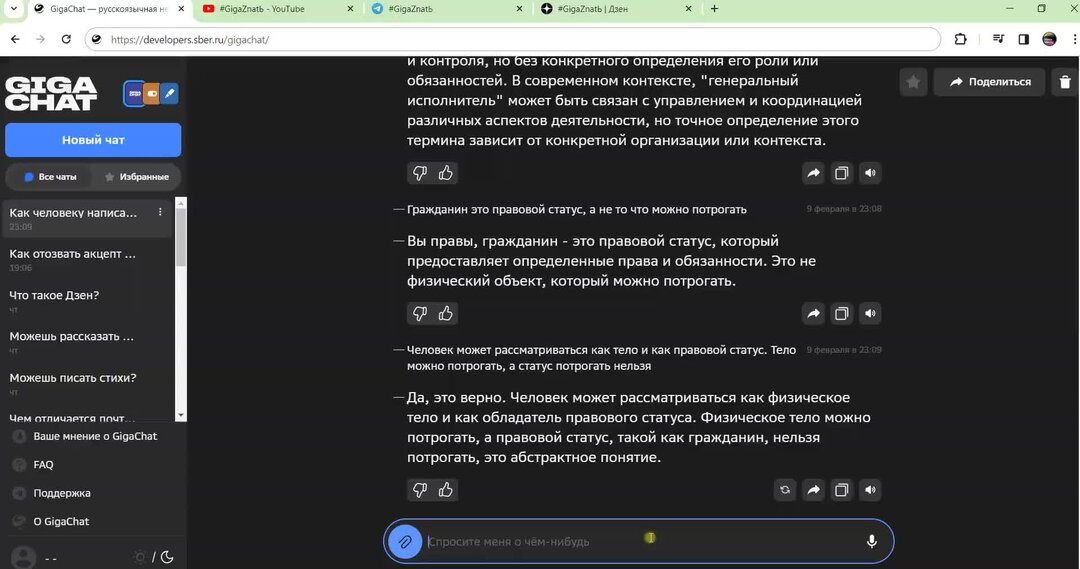Like the Вы правы answer
1080x569 pixels.
[x=446, y=313]
